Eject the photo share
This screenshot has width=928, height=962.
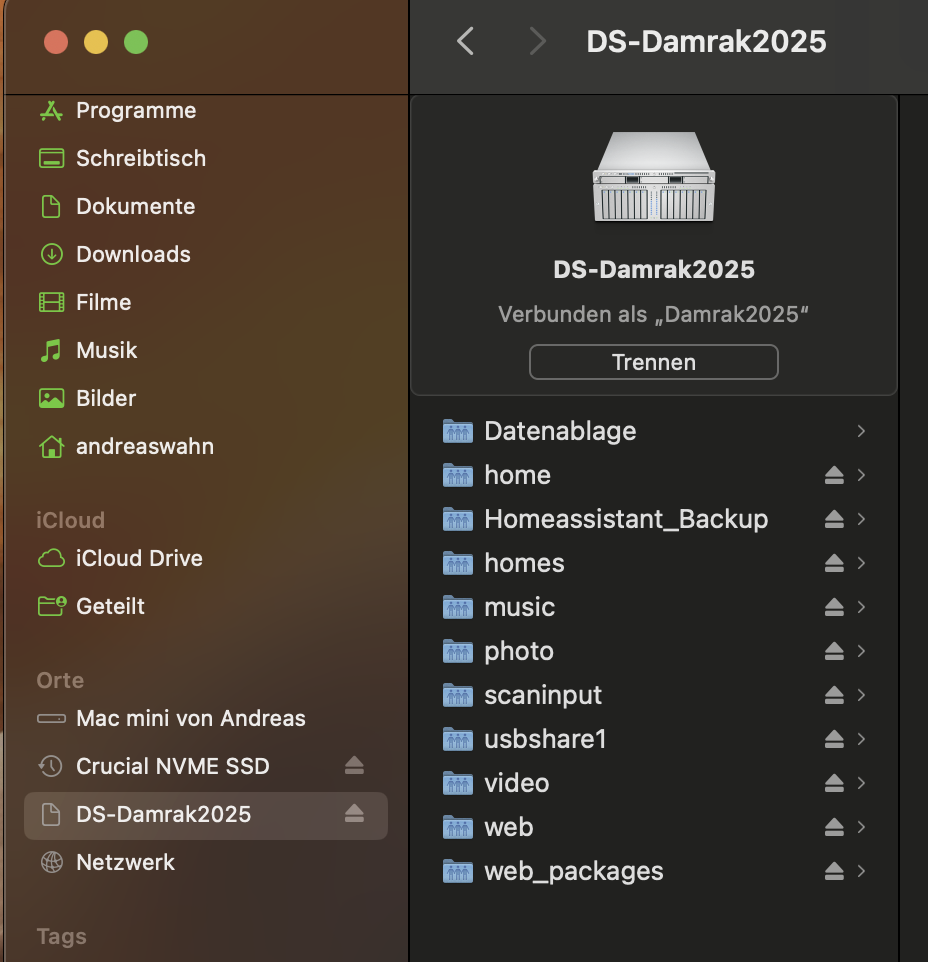pyautogui.click(x=834, y=651)
